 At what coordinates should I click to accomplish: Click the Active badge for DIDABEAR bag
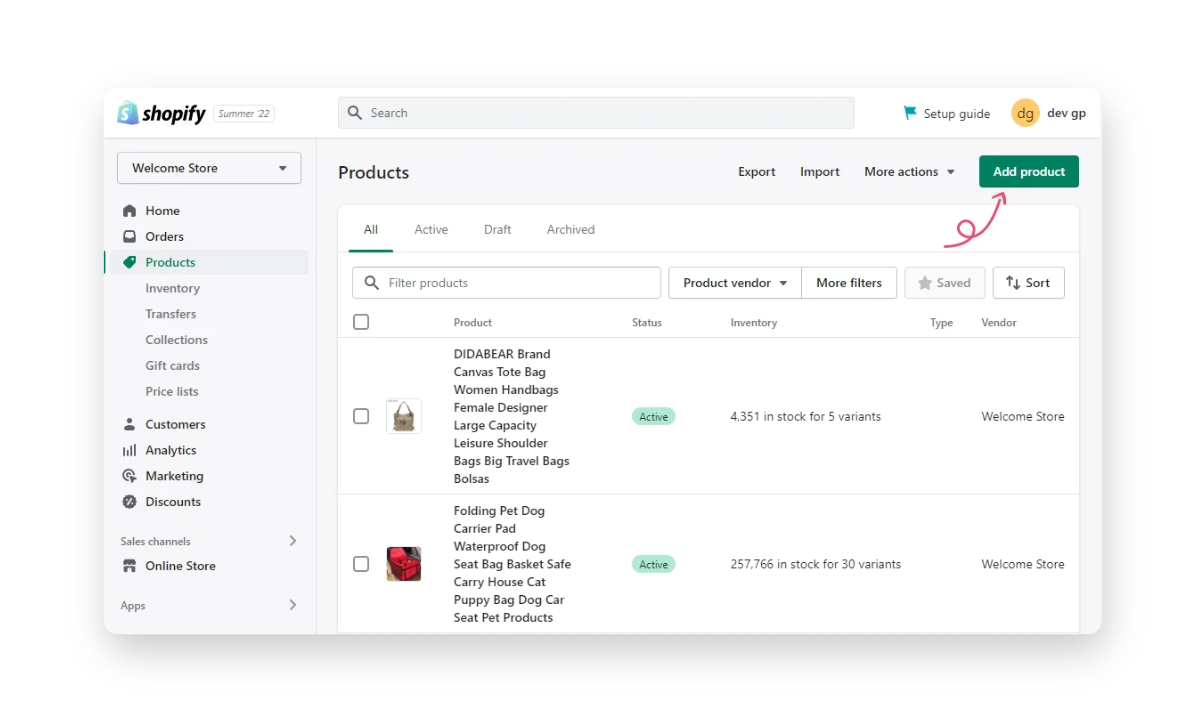click(x=653, y=417)
